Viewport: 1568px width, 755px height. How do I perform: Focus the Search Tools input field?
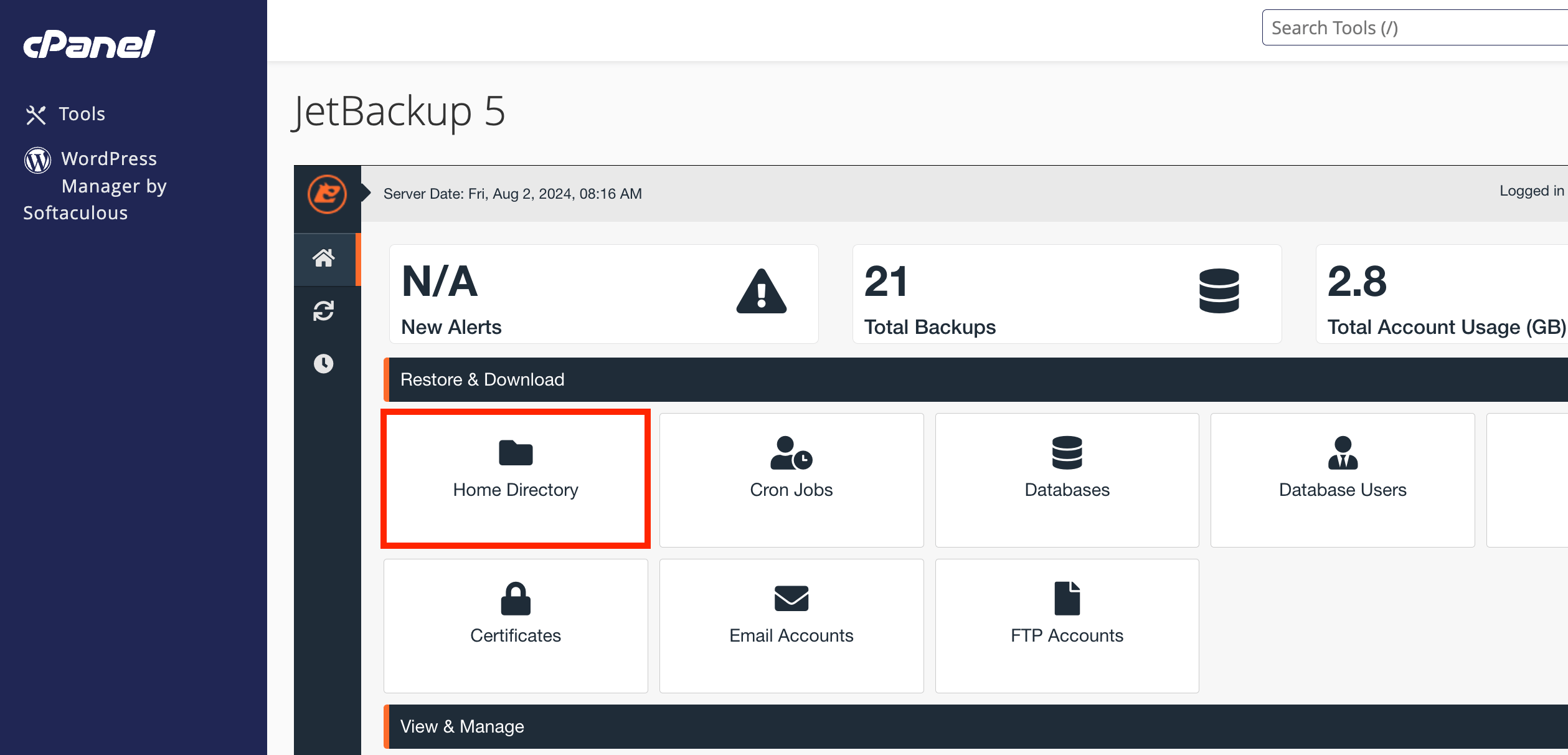coord(1415,27)
